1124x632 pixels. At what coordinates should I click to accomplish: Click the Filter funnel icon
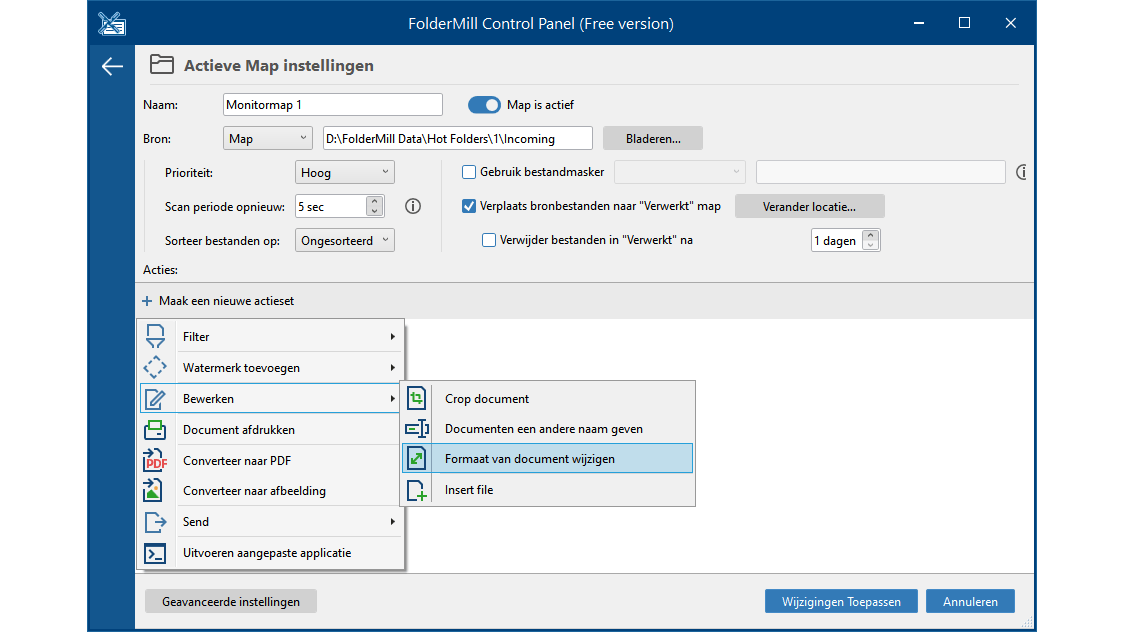(155, 337)
